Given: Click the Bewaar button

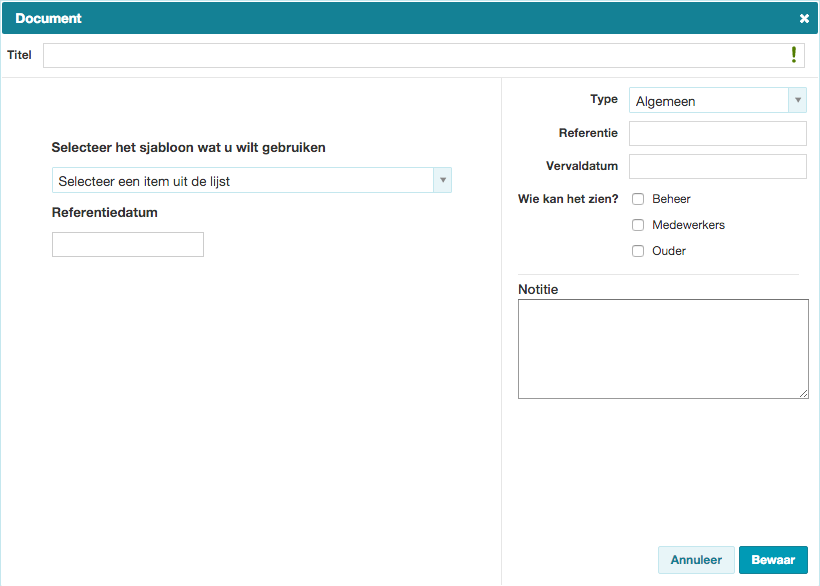Looking at the screenshot, I should click(x=773, y=560).
